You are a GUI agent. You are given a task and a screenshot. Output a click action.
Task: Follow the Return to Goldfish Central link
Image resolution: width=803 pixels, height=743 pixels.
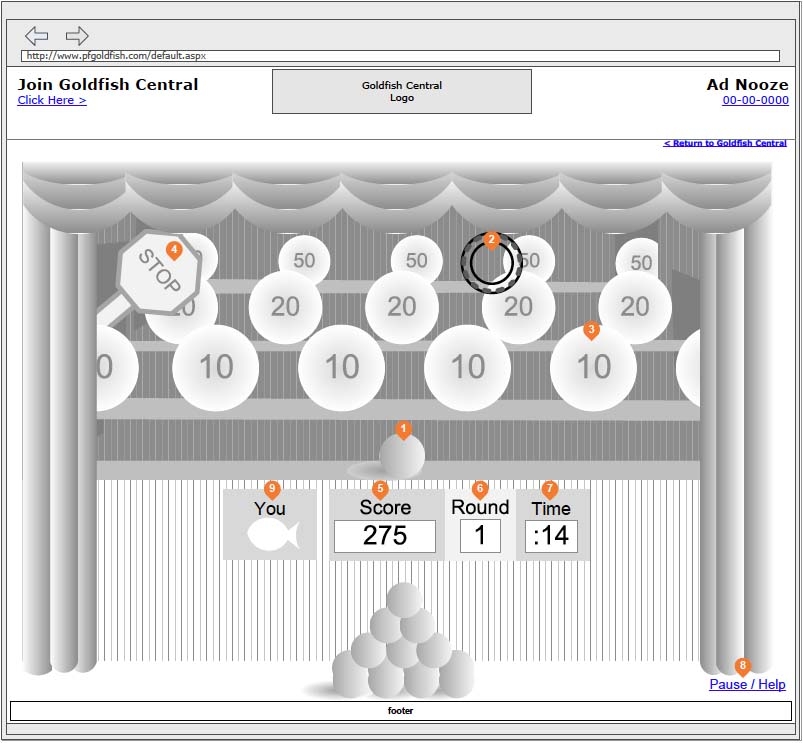[724, 143]
